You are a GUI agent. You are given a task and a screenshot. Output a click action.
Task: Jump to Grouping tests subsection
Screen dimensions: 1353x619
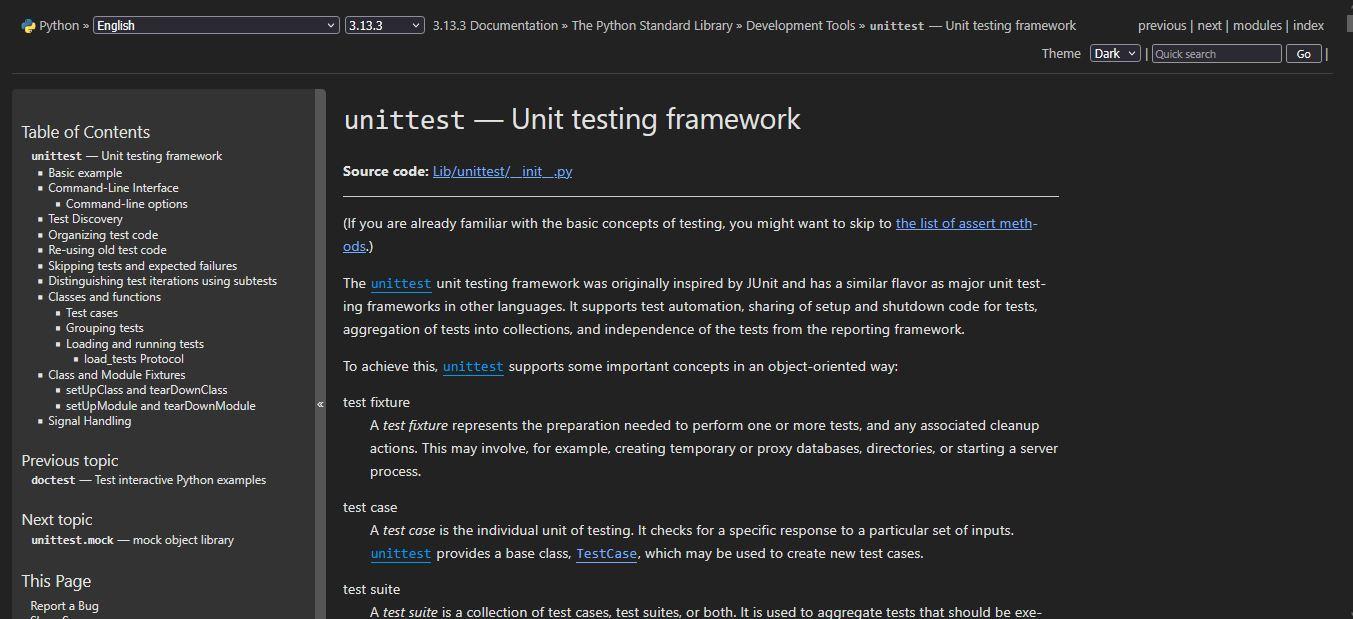(x=105, y=328)
